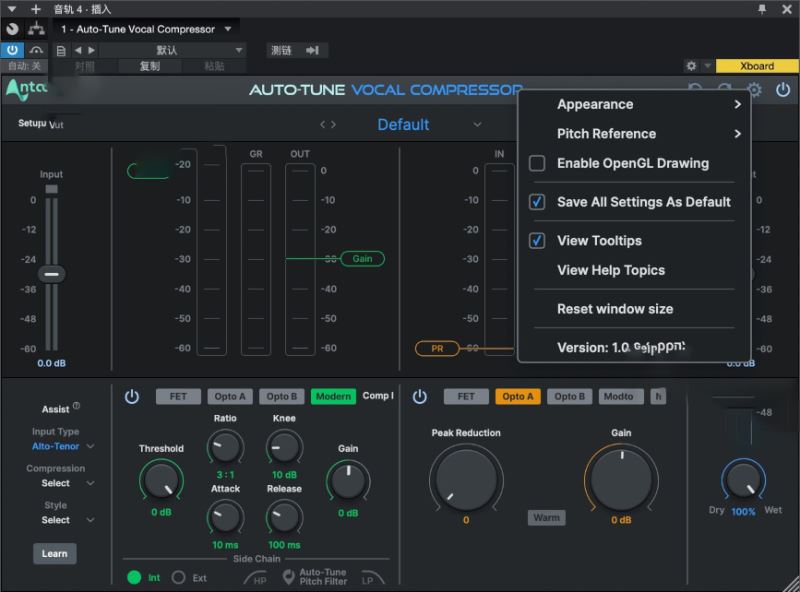Toggle Compressor 1 power button
The width and height of the screenshot is (800, 592).
pos(132,397)
